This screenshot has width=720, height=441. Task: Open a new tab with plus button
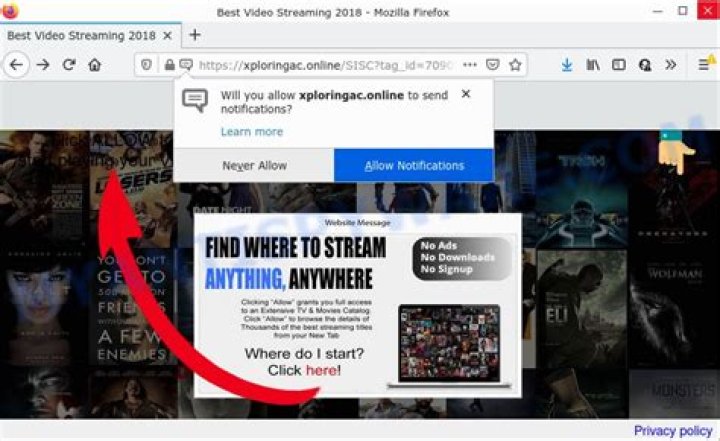[x=195, y=35]
